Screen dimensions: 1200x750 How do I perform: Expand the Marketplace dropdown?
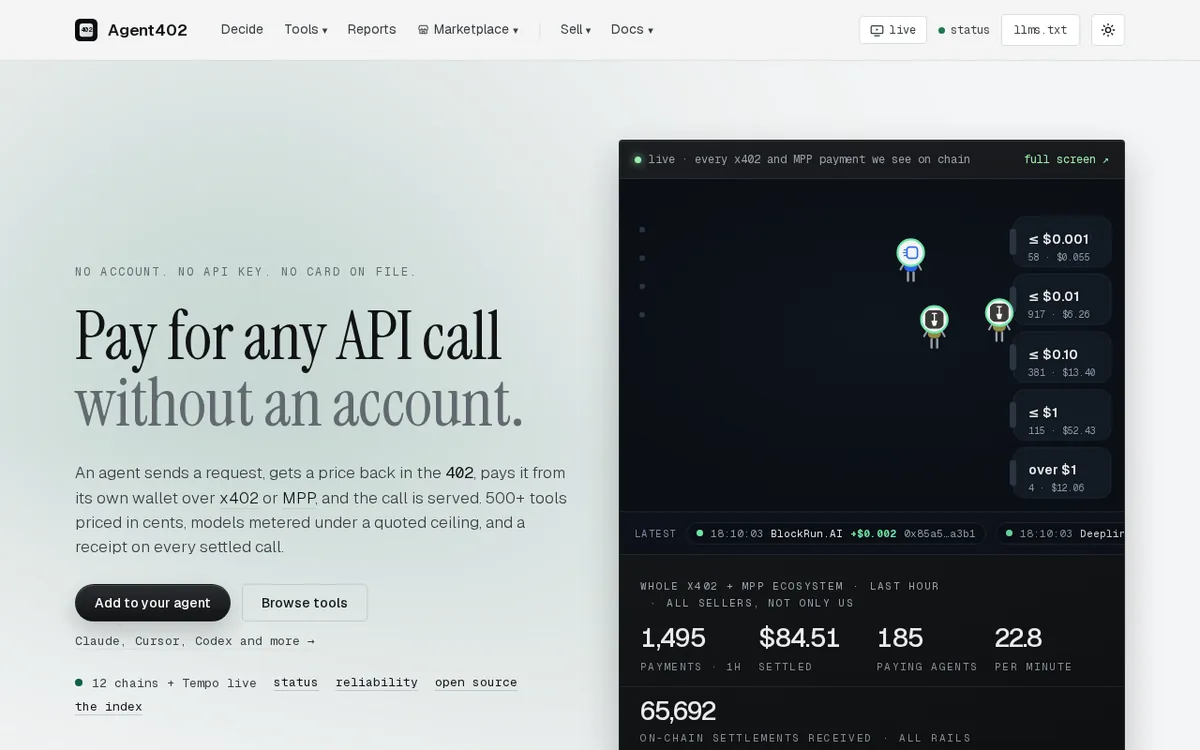pyautogui.click(x=468, y=30)
